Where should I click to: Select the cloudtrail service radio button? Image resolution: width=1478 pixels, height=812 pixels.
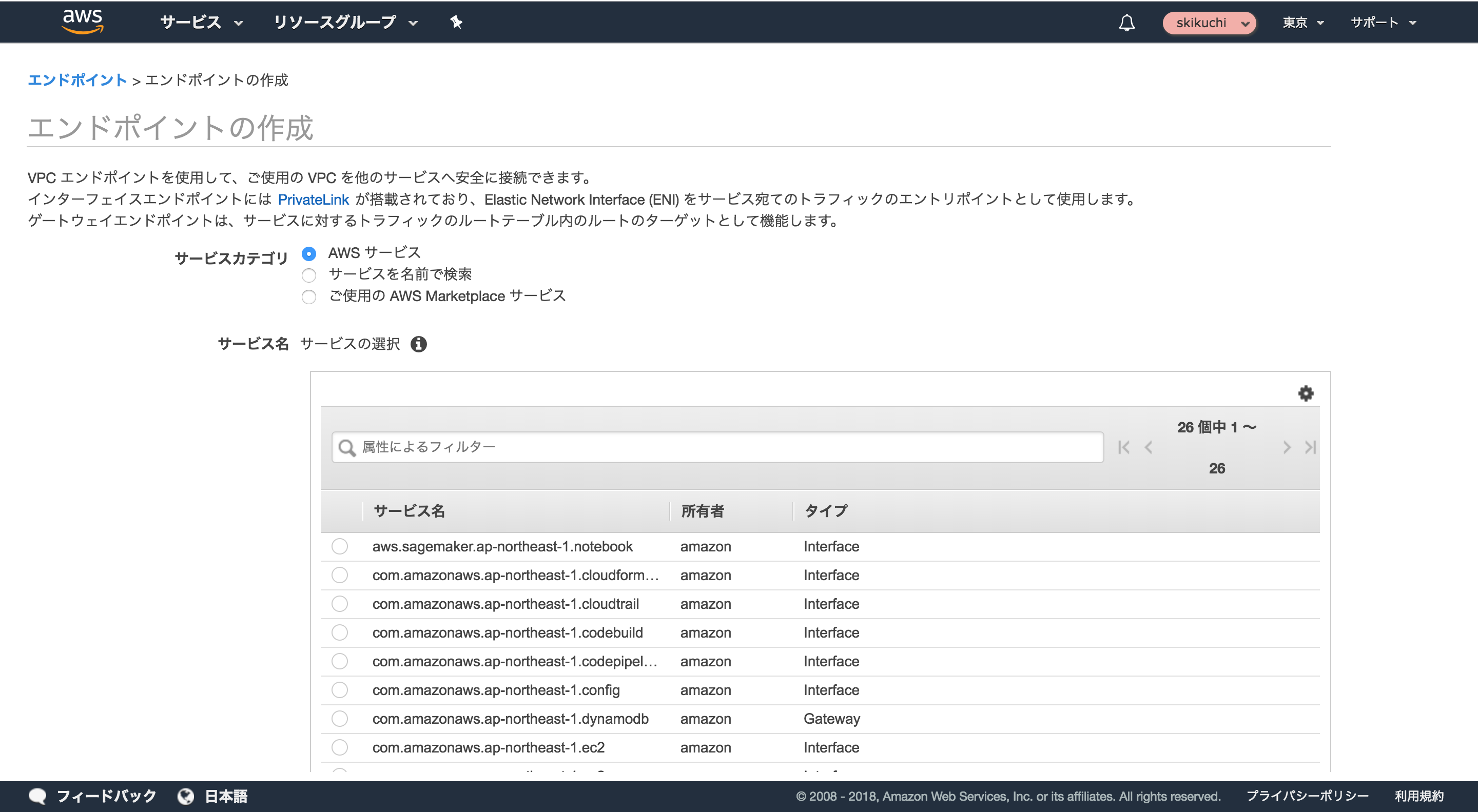click(x=340, y=604)
